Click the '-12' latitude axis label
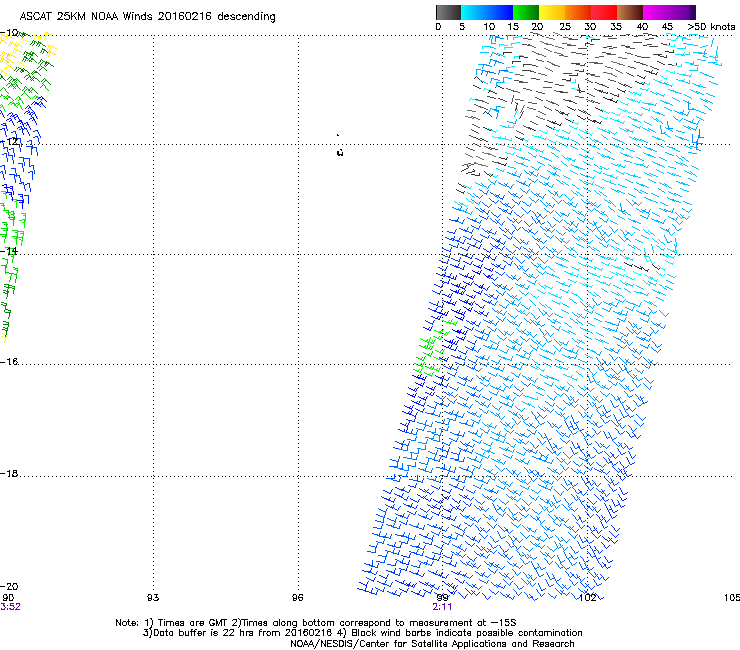Image resolution: width=740 pixels, height=650 pixels. (9, 141)
